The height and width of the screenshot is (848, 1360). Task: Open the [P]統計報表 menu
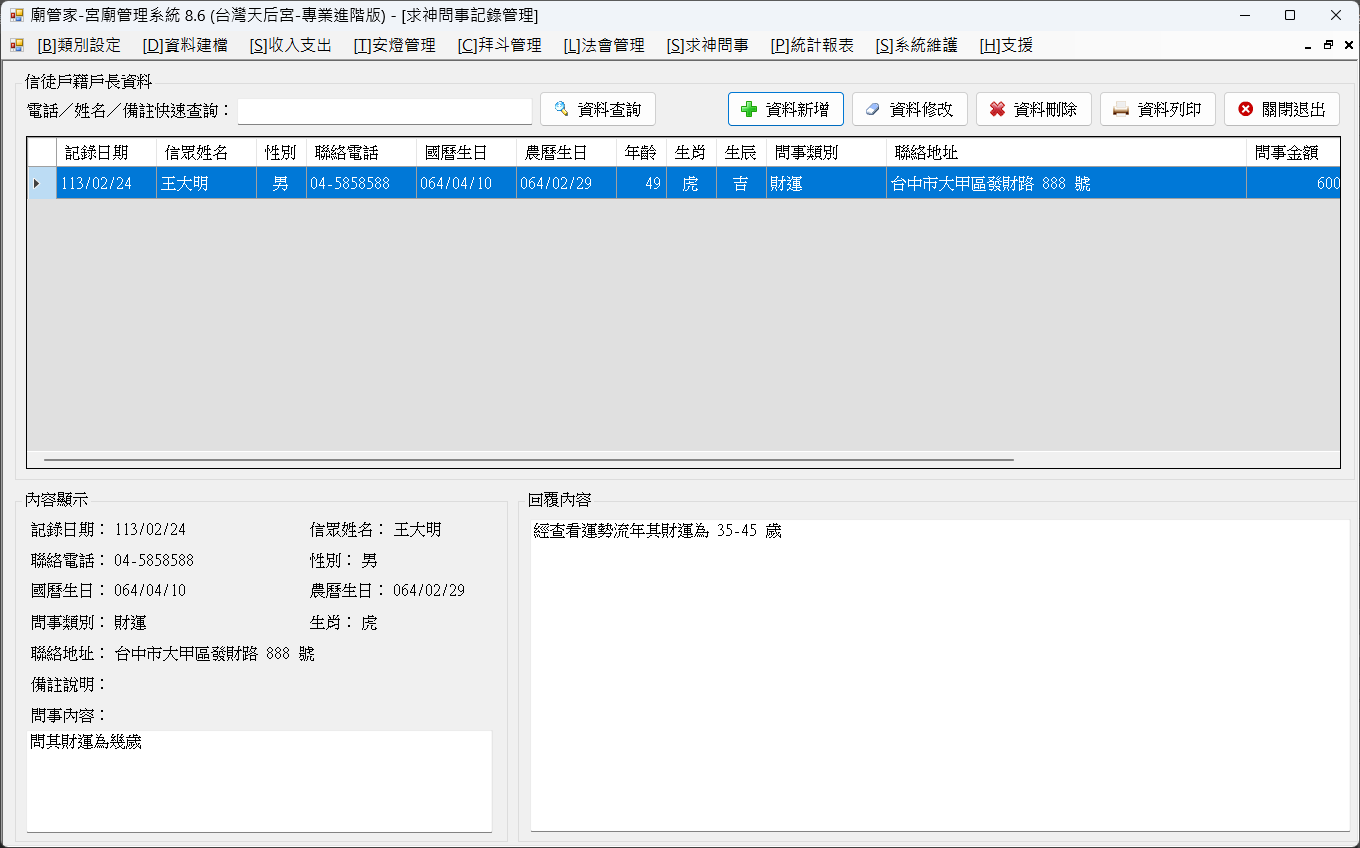click(812, 45)
